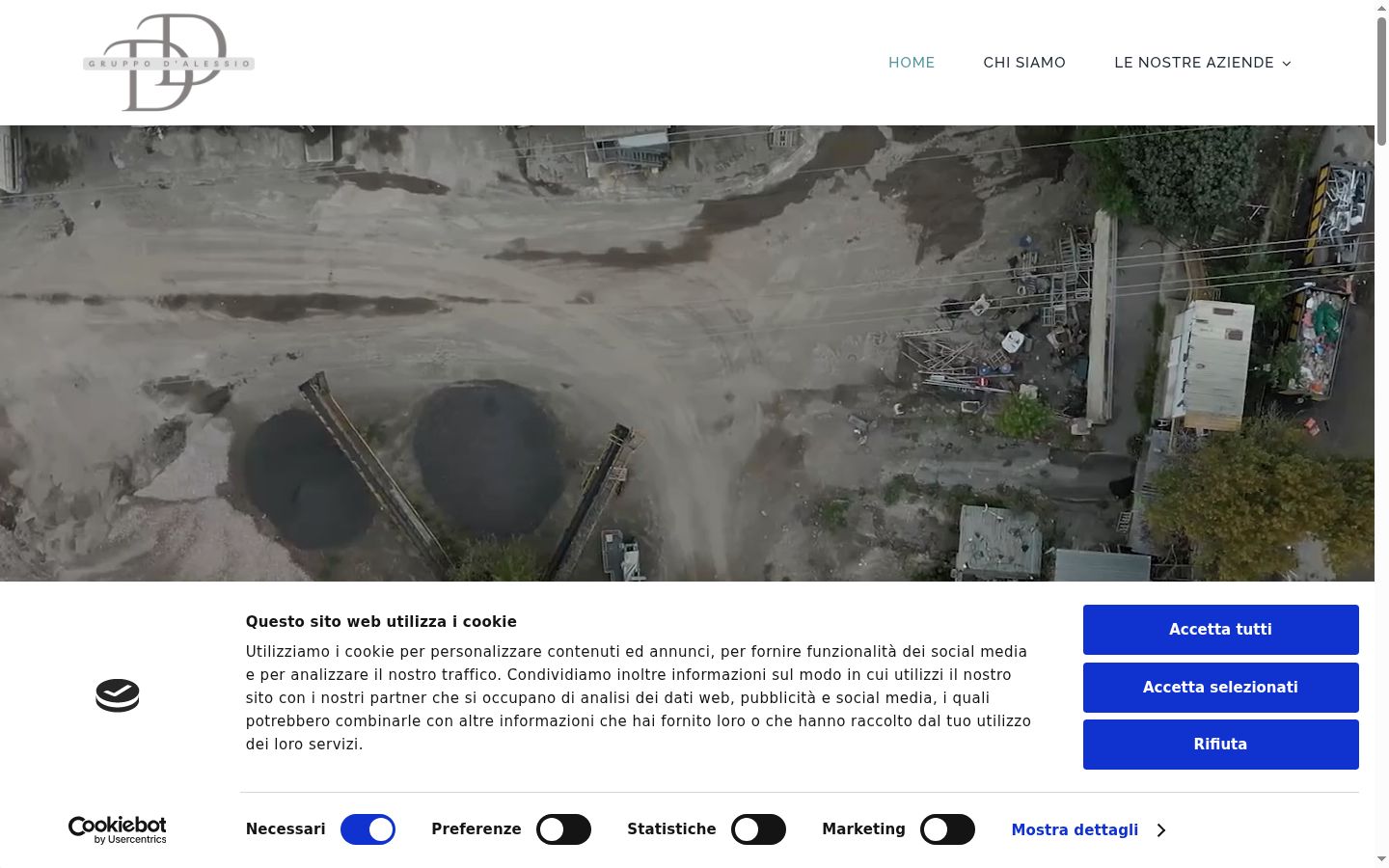Click the Gruppo D'Alessio logo
The height and width of the screenshot is (868, 1389).
(169, 63)
